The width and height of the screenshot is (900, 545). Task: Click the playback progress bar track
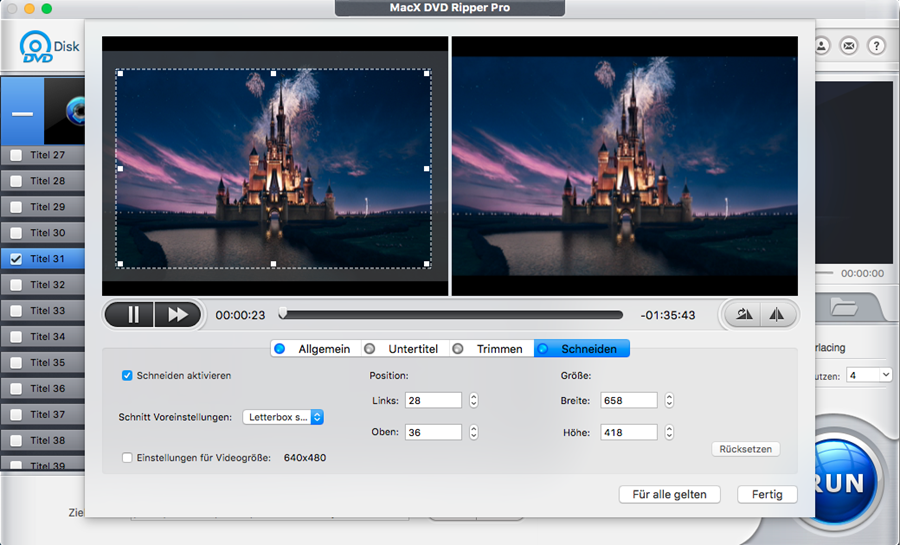click(453, 315)
